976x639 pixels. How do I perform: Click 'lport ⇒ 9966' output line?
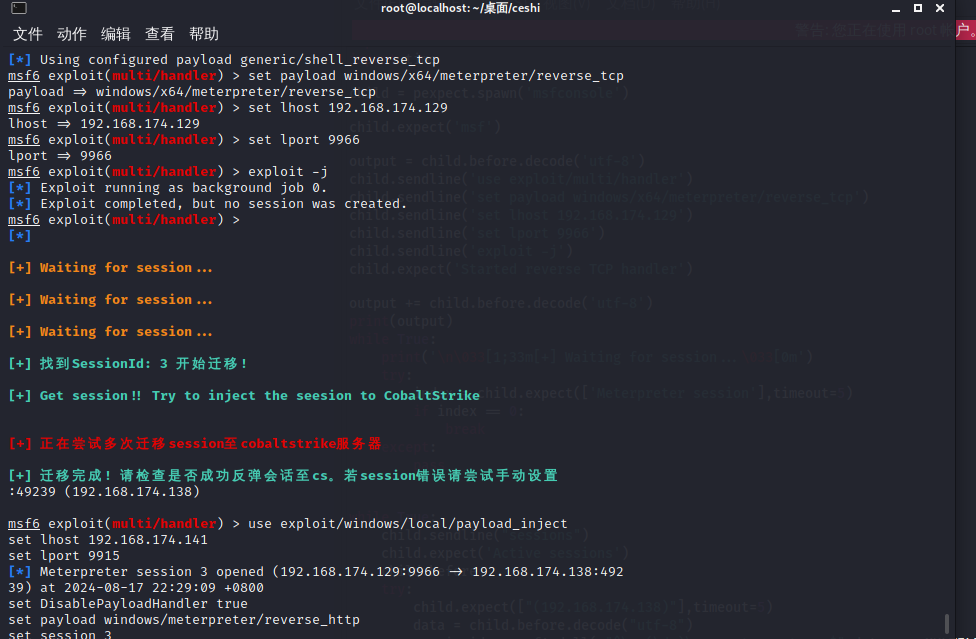point(60,156)
